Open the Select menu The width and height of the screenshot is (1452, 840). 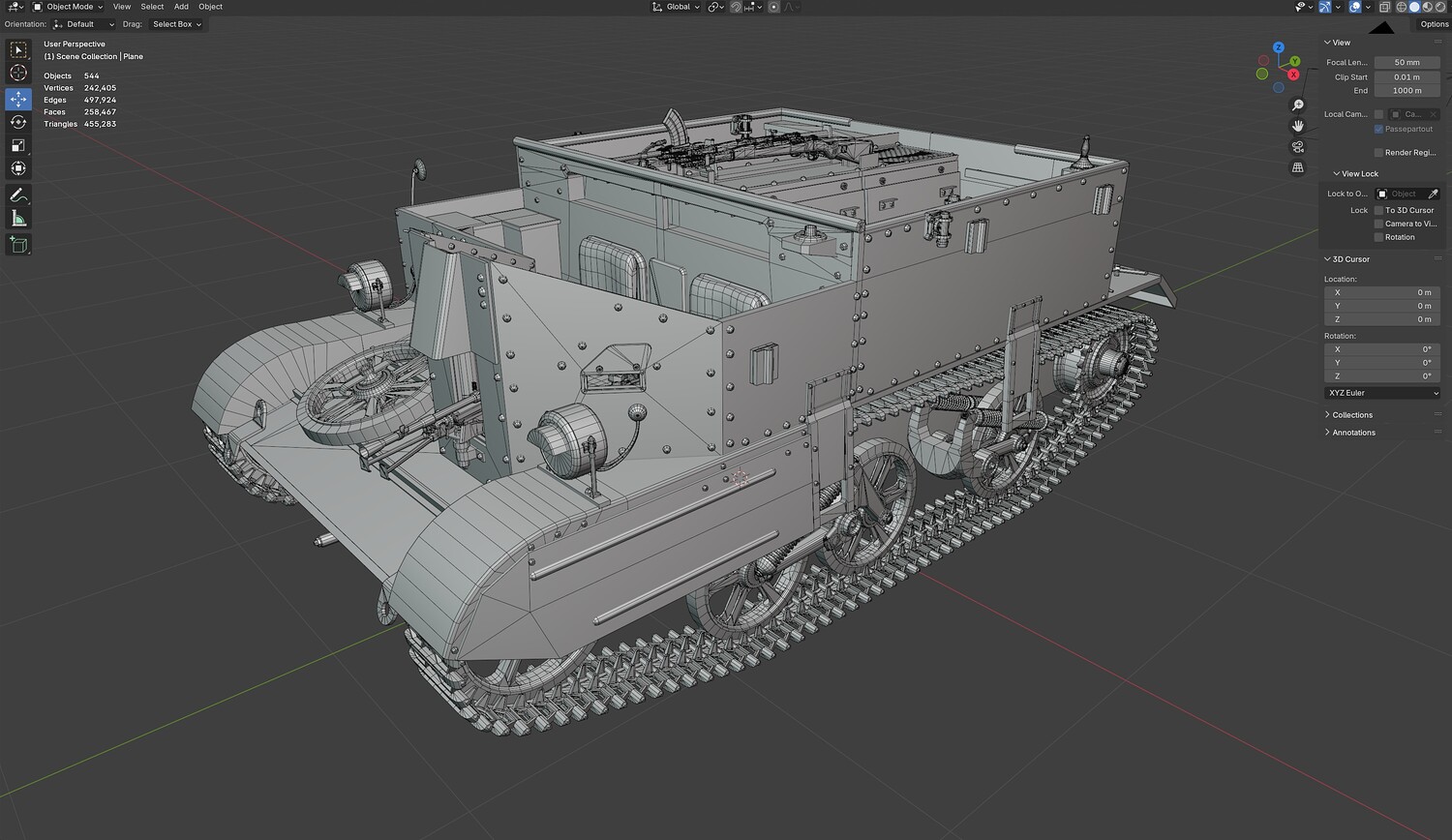(152, 7)
